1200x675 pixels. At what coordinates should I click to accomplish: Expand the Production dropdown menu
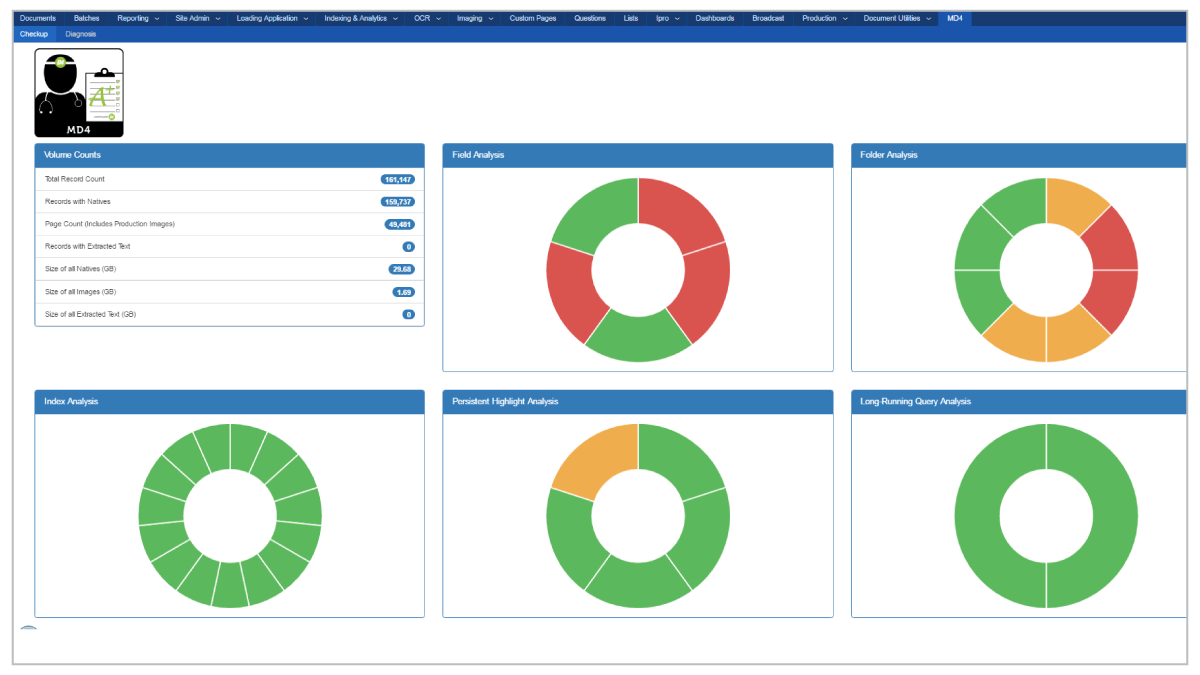(x=825, y=18)
